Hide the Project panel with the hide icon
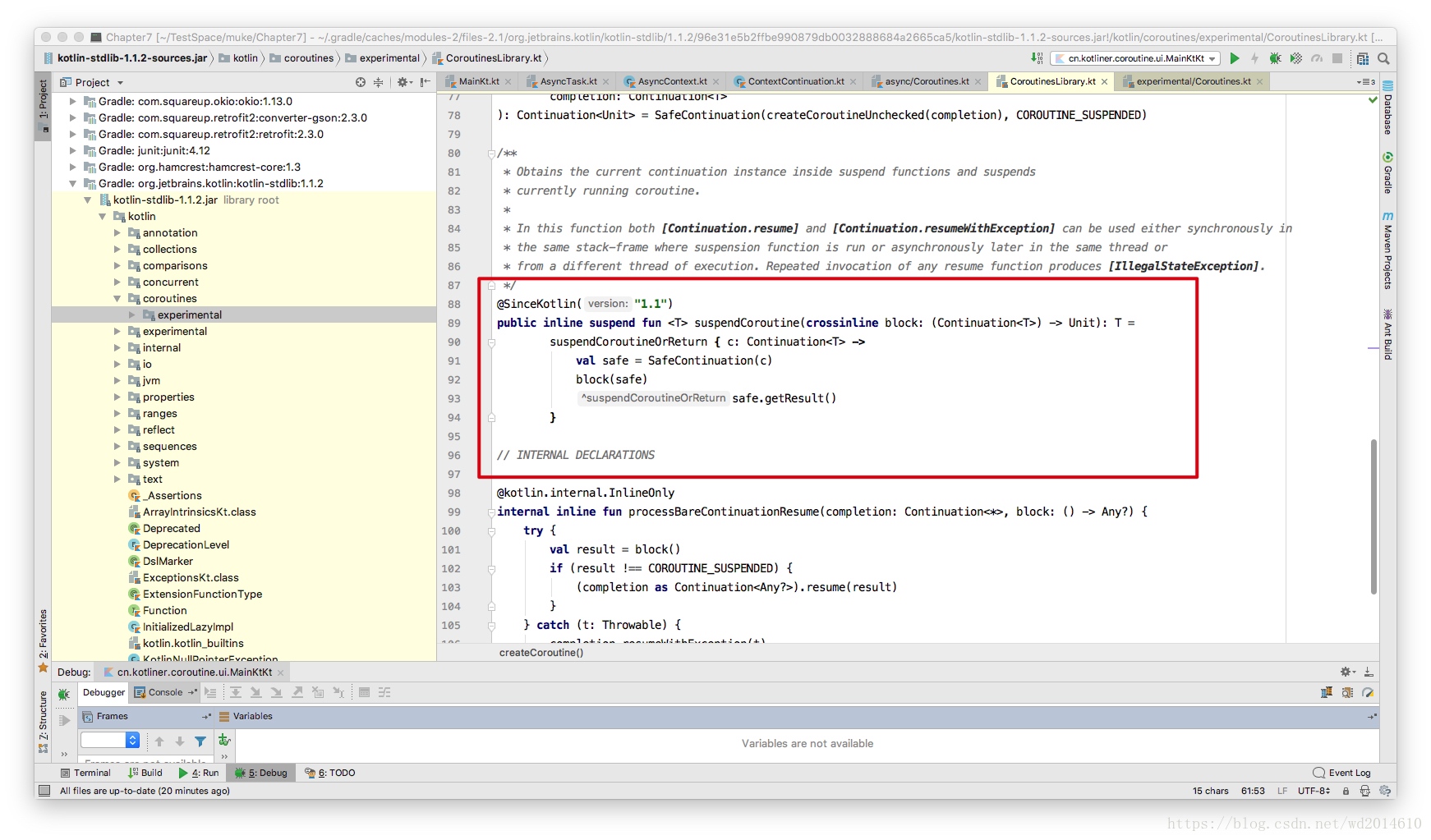 click(425, 82)
